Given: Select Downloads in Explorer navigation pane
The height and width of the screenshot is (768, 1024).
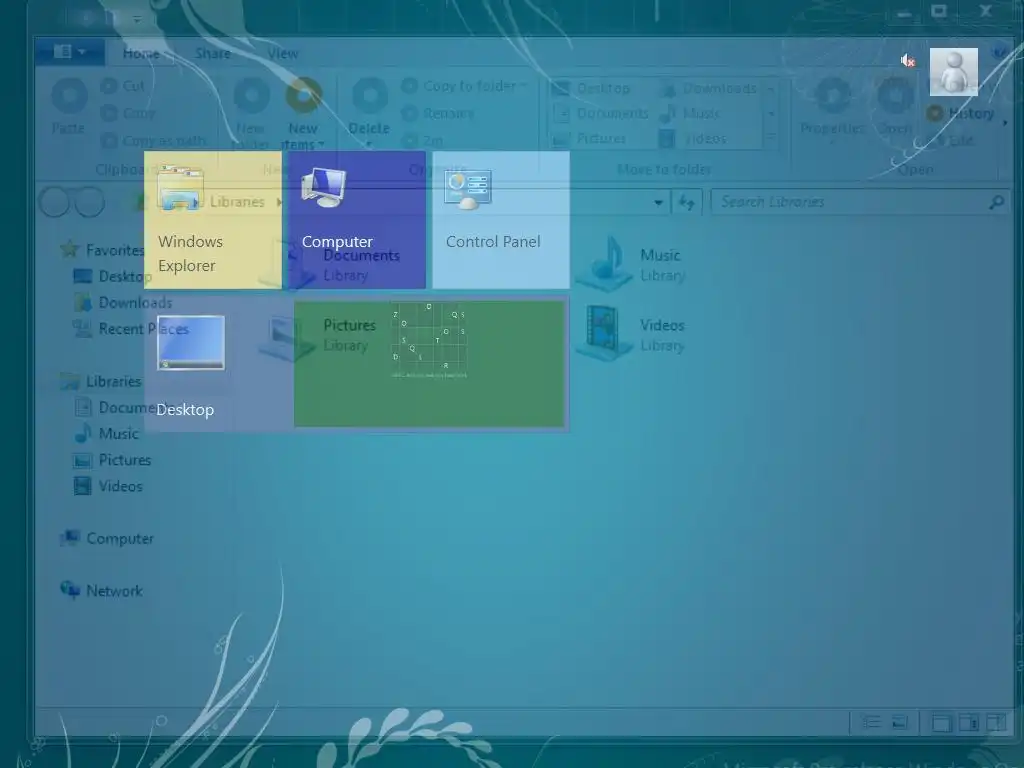Looking at the screenshot, I should [x=123, y=302].
